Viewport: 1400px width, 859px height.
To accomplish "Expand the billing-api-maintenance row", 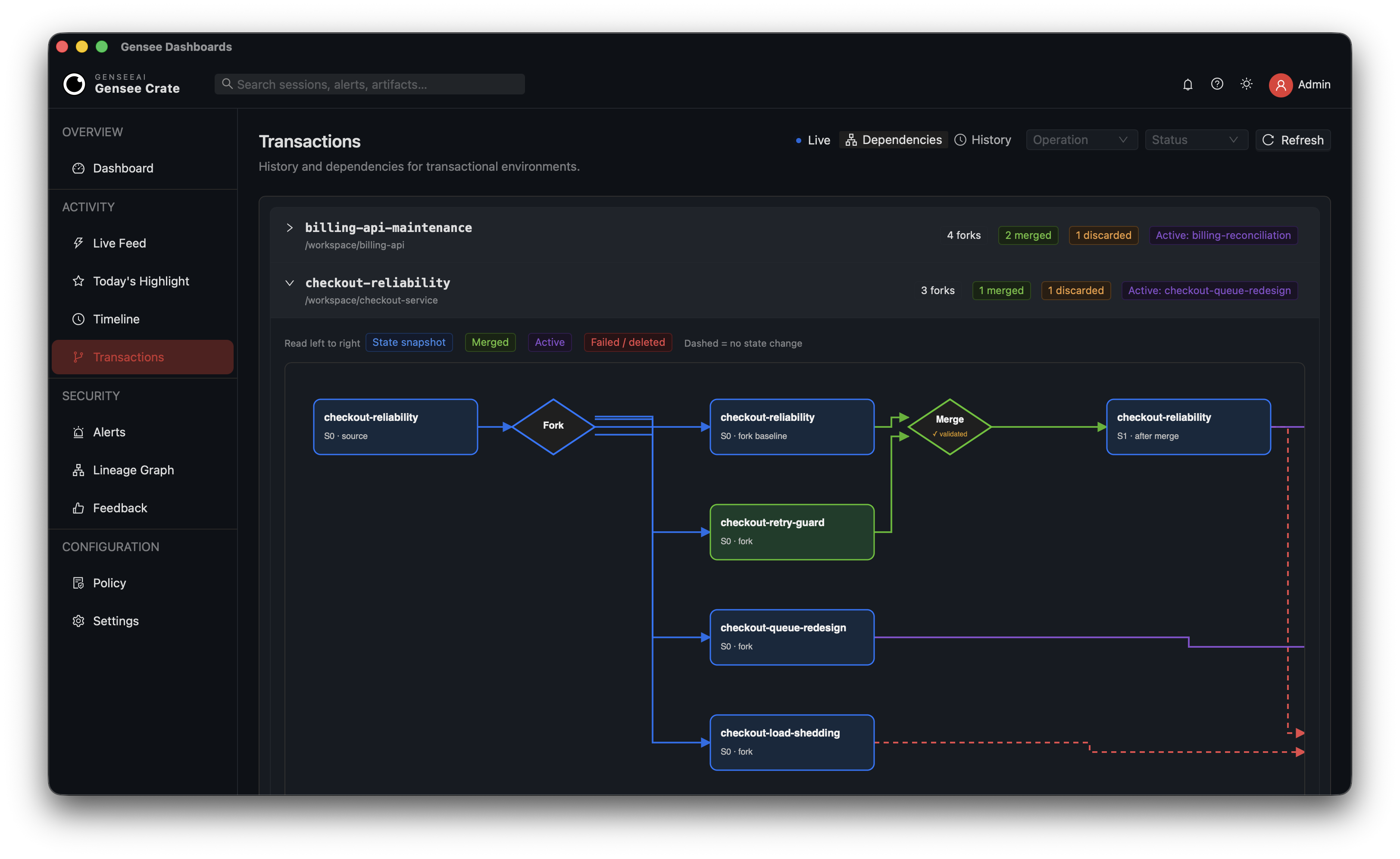I will click(x=290, y=228).
